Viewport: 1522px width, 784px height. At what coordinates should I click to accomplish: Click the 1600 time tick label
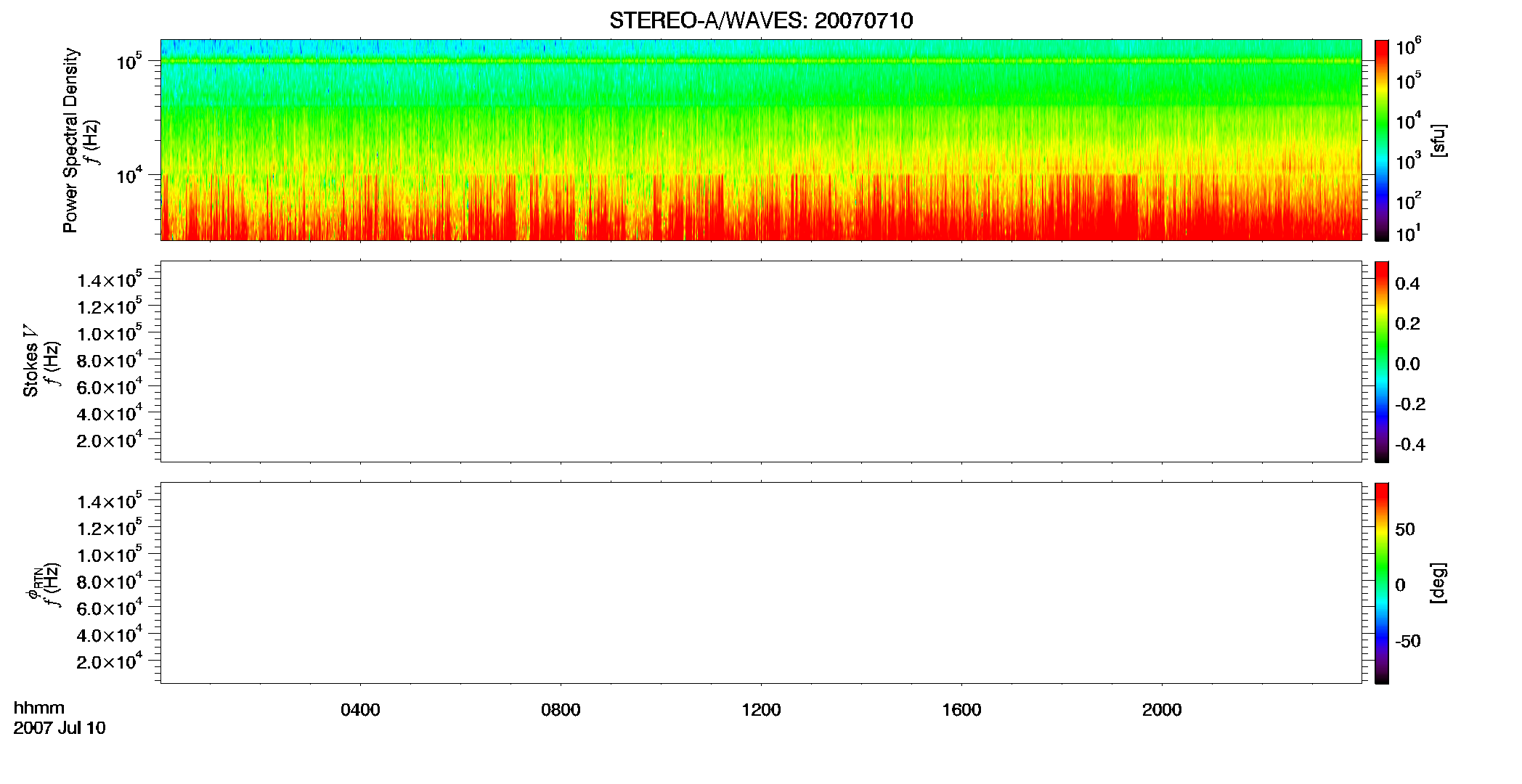[961, 710]
